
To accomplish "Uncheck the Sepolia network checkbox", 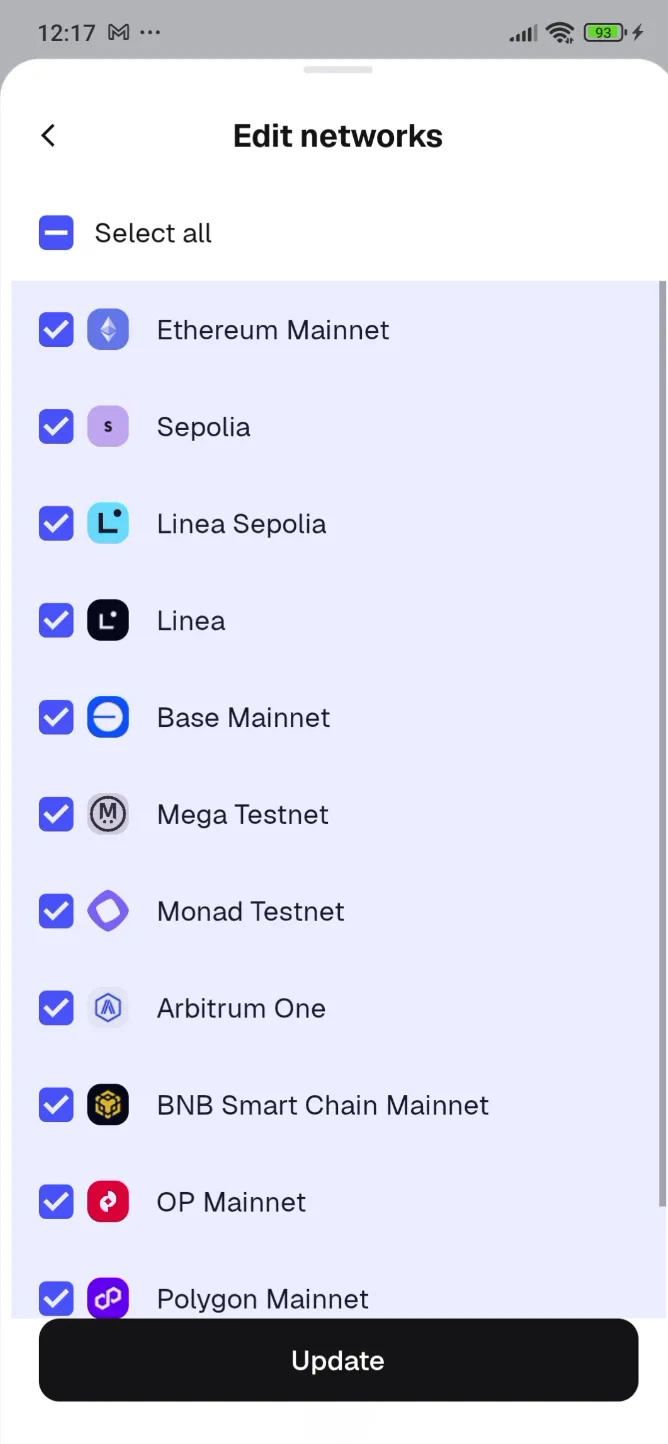I will [56, 426].
